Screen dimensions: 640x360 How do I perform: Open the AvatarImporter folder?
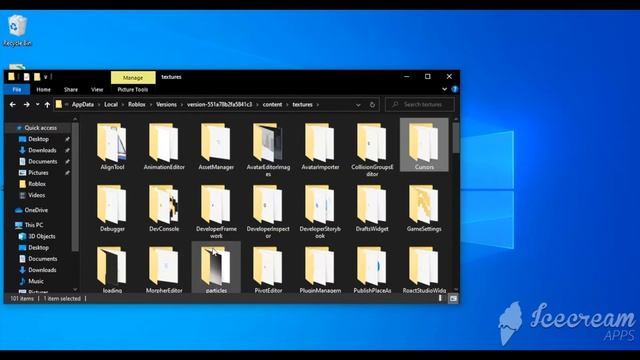click(320, 147)
